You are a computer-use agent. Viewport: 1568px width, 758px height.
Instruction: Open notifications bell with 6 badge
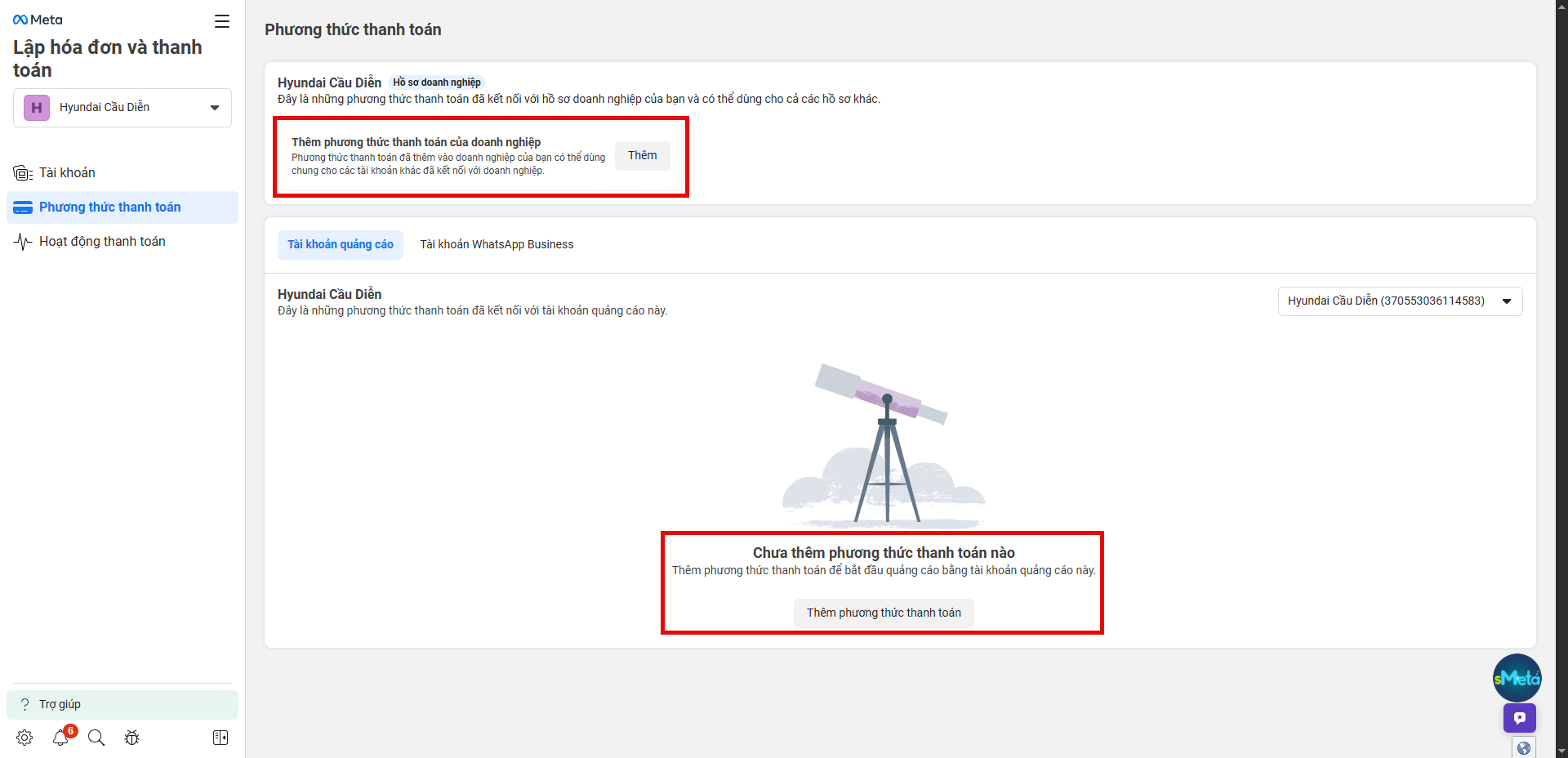61,738
